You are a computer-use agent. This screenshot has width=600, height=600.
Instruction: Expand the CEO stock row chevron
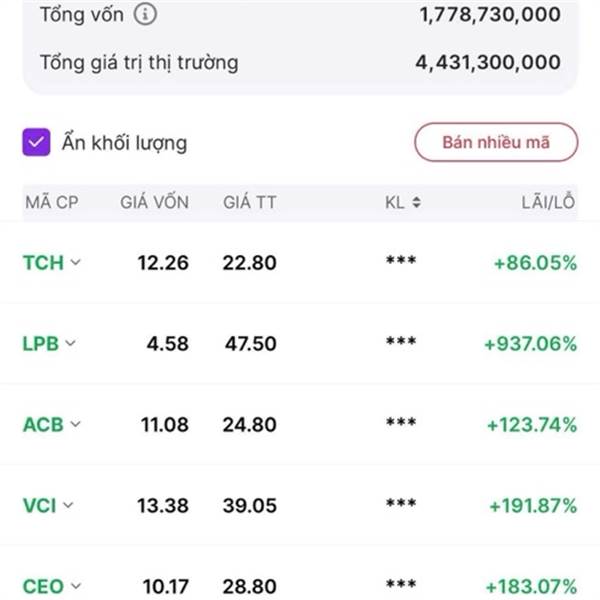pyautogui.click(x=77, y=586)
